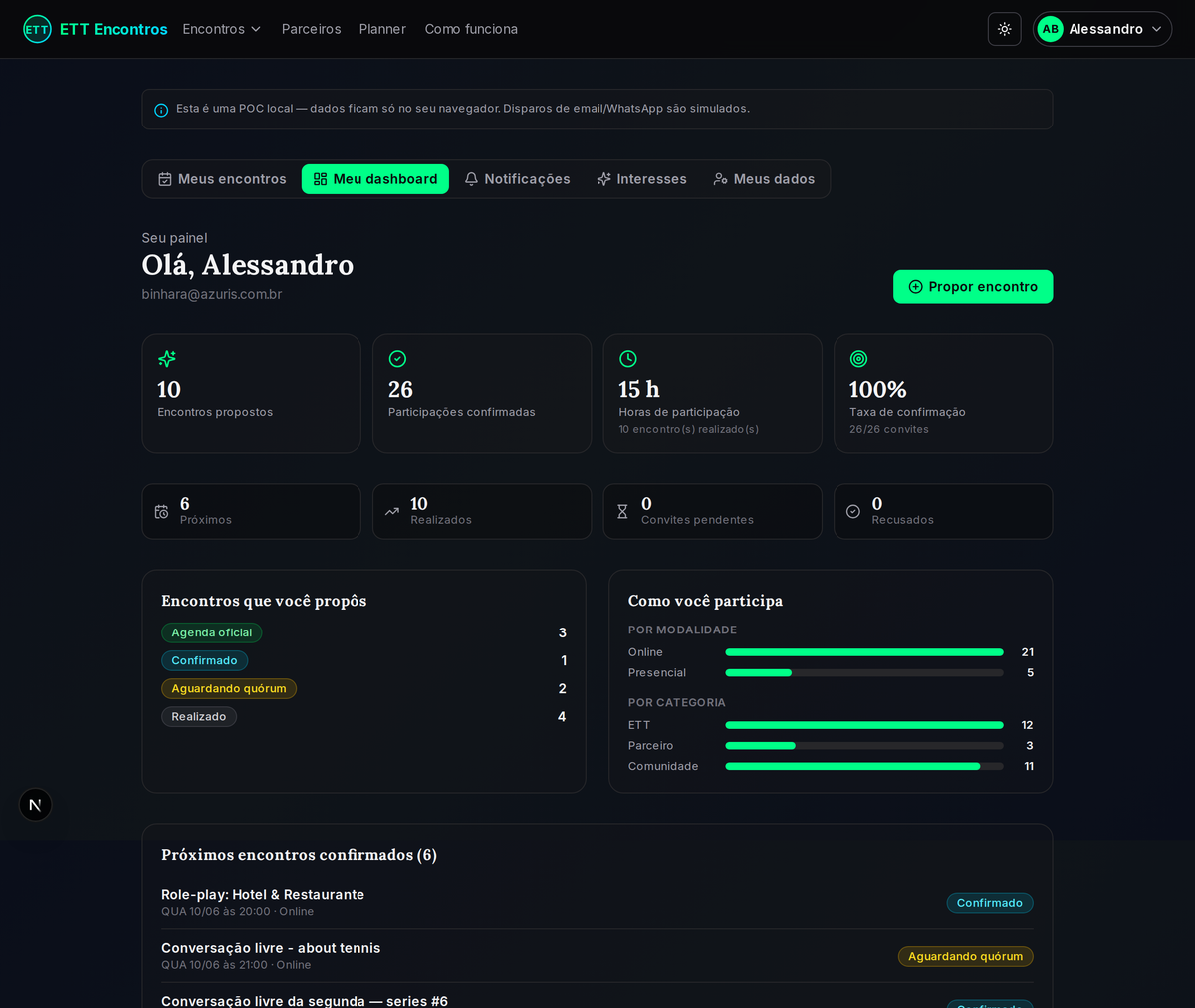Click the ETT circular logo icon
The image size is (1195, 1008).
click(x=37, y=29)
